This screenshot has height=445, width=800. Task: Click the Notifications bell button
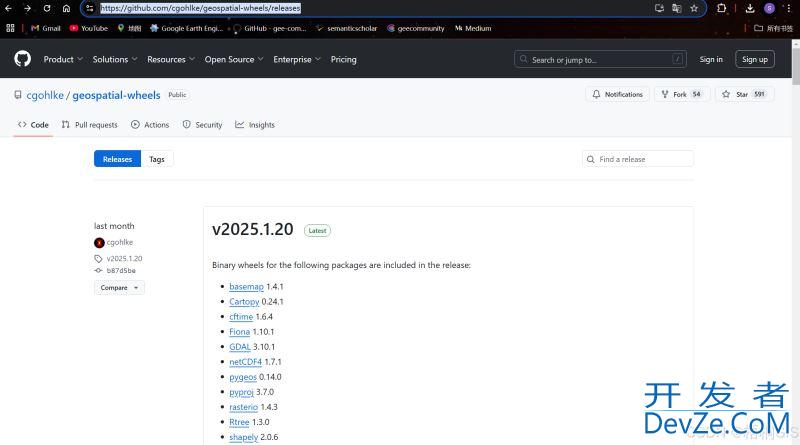point(617,94)
